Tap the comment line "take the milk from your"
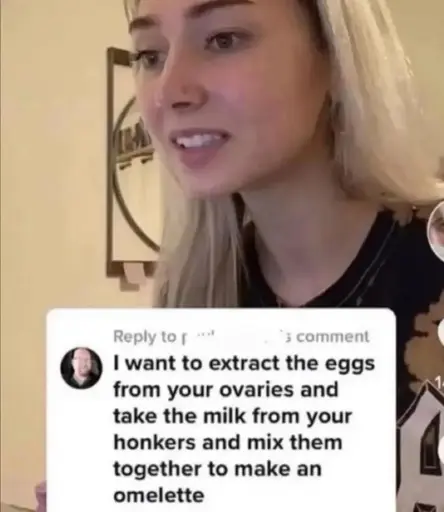Image resolution: width=444 pixels, height=512 pixels. 232,416
